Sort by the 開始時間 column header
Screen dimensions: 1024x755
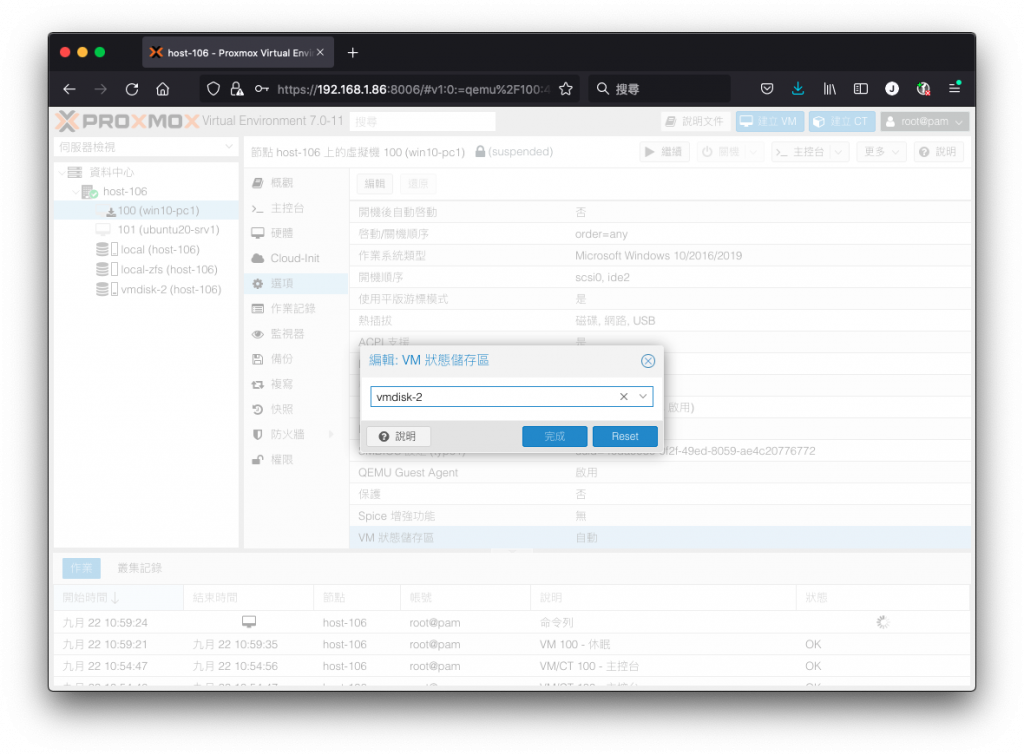pos(119,598)
